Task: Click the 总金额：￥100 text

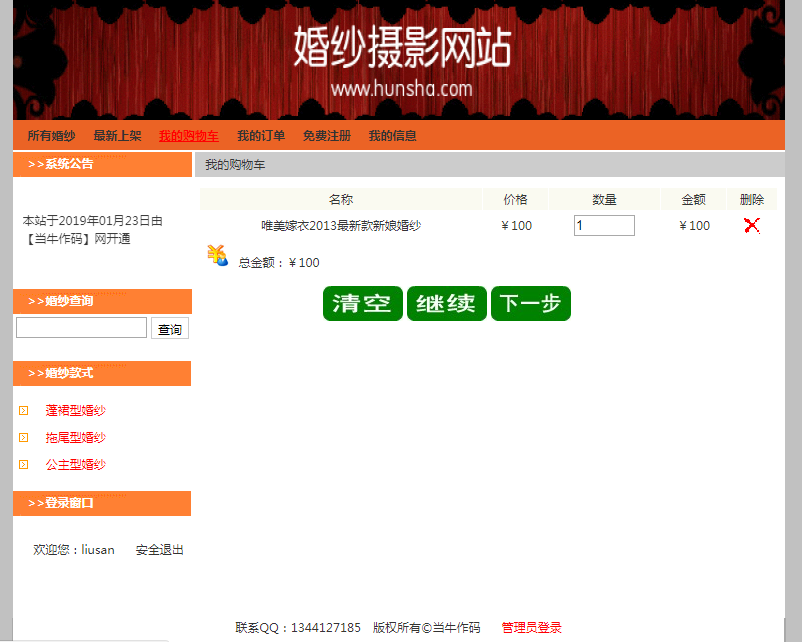Action: coord(279,263)
